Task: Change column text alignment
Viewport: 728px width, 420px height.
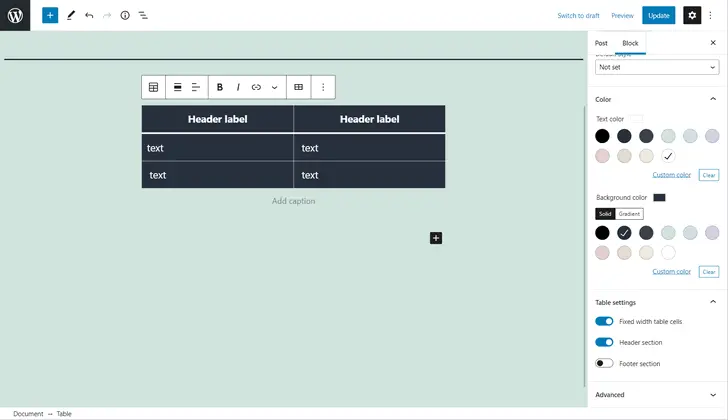Action: [196, 87]
